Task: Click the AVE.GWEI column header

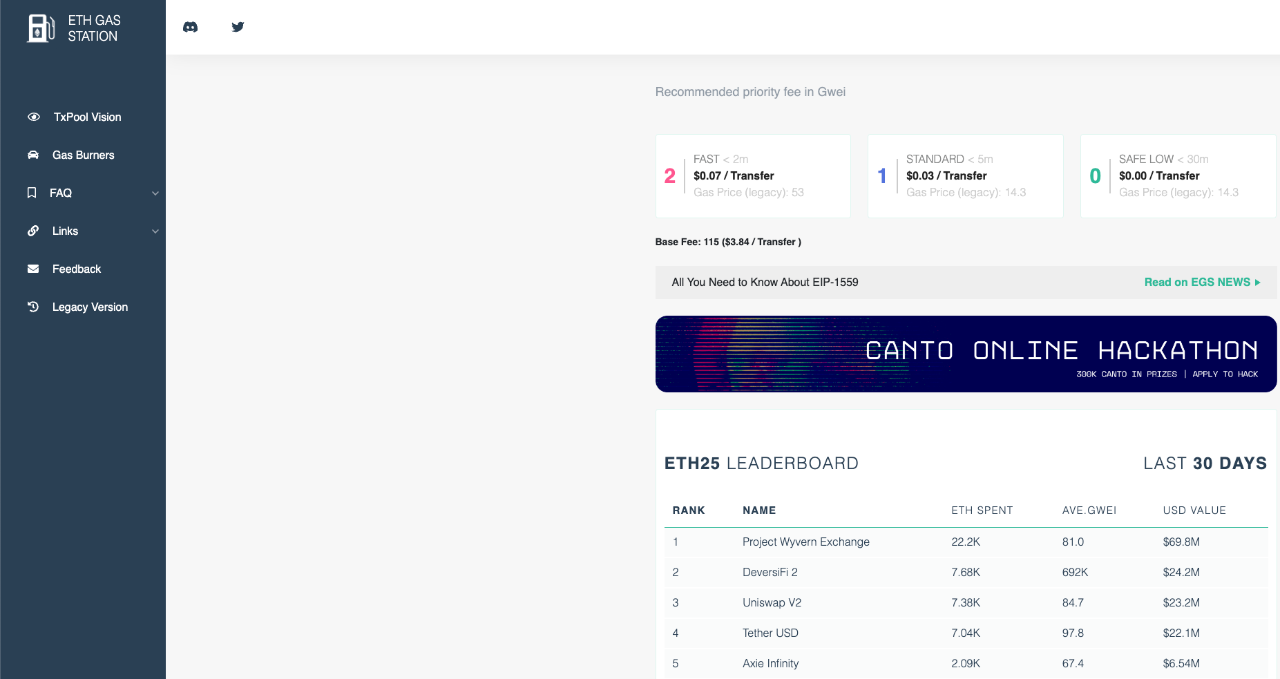Action: tap(1089, 510)
